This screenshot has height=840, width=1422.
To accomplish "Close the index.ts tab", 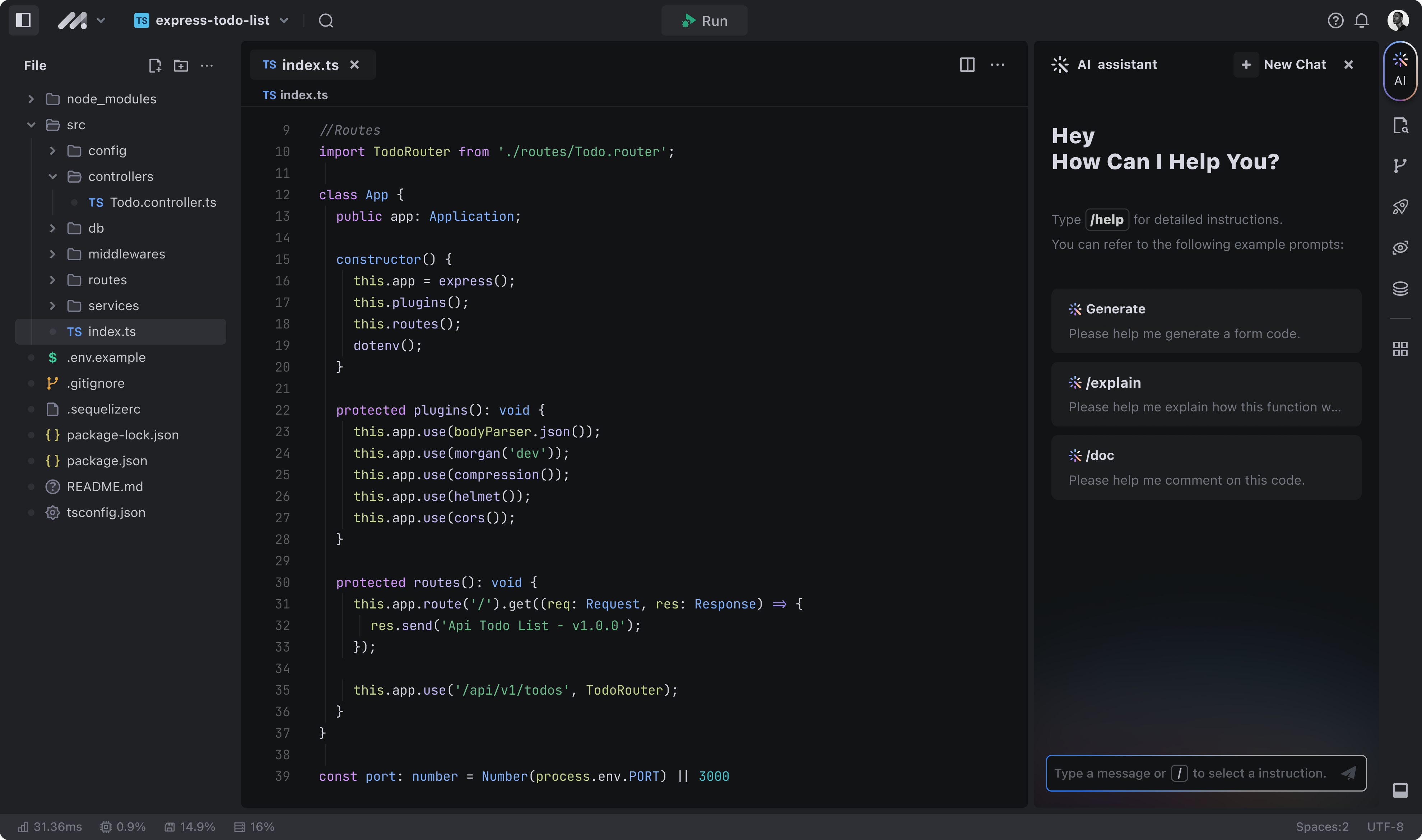I will [x=354, y=65].
